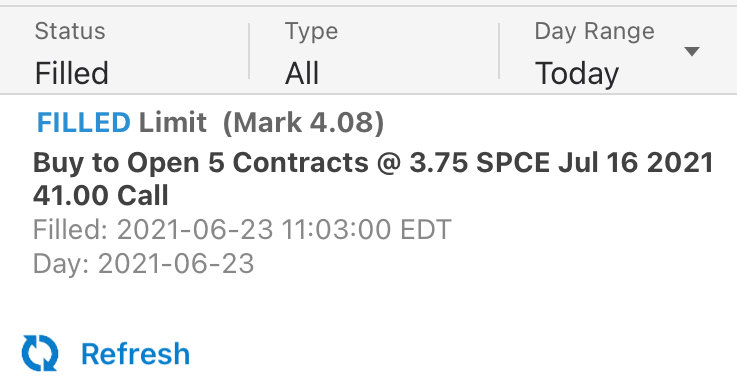
Task: Select the Filled timestamp line
Action: [x=242, y=230]
